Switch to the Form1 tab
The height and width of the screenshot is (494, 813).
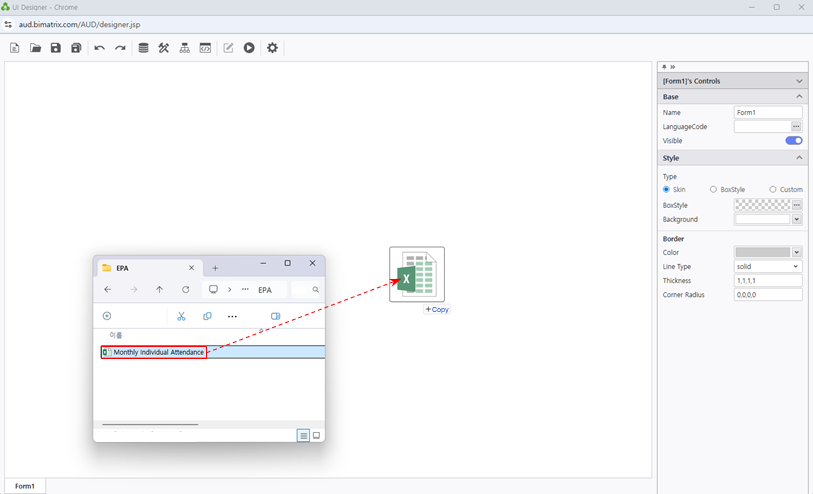click(25, 486)
